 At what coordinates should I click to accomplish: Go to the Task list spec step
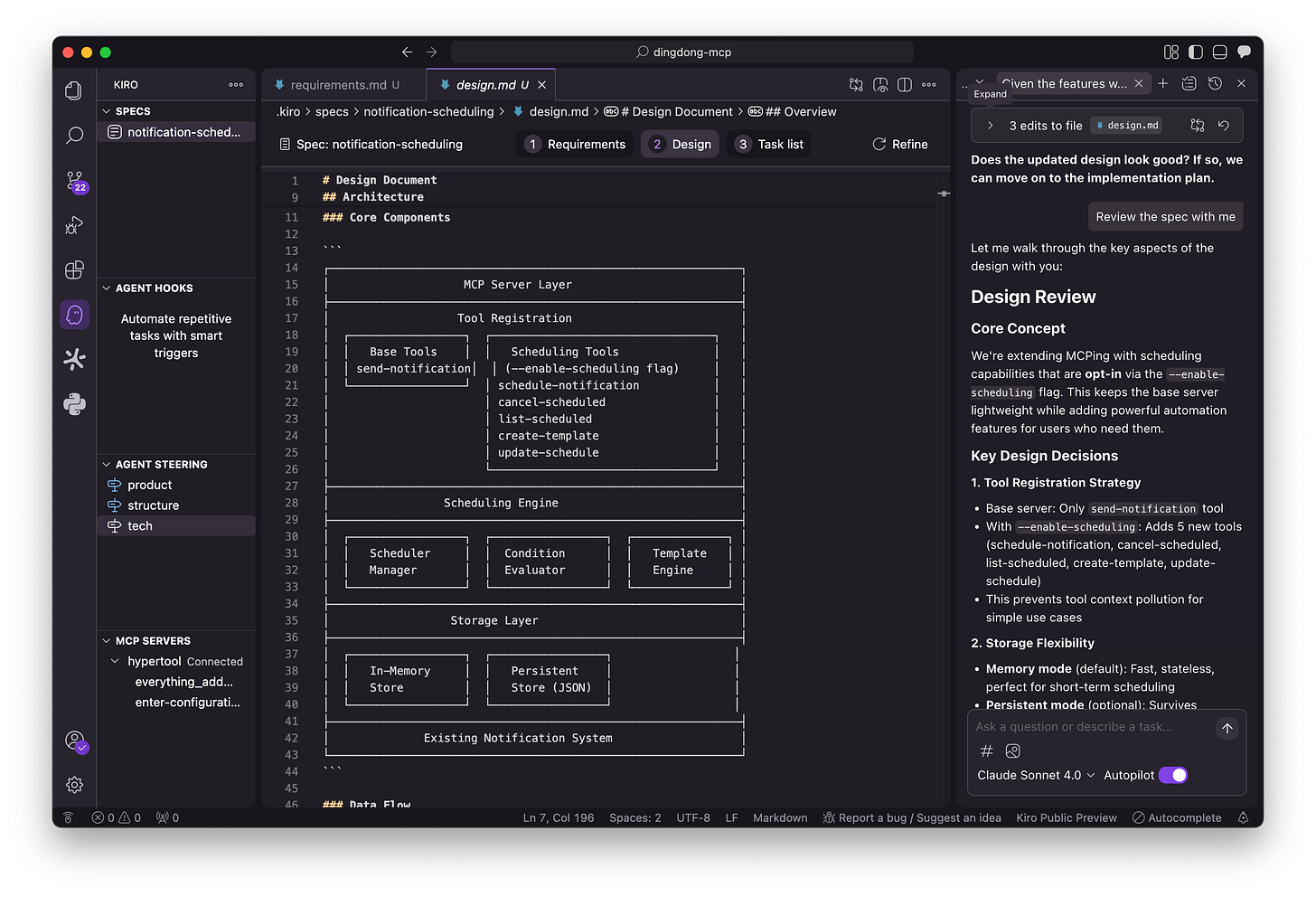[x=769, y=145]
